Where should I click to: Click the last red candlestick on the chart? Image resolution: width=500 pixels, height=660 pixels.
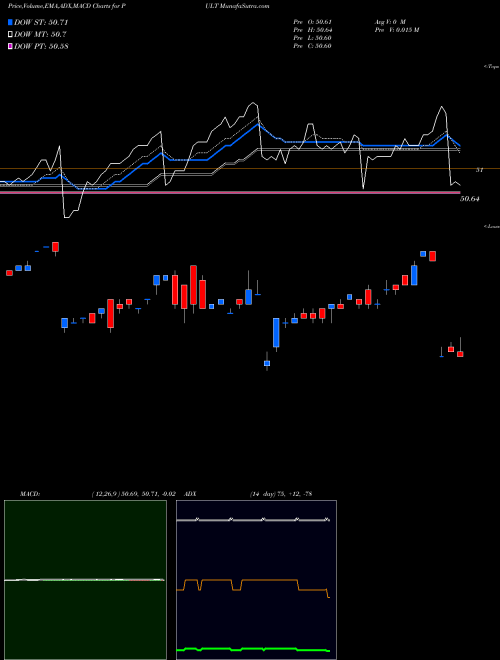coord(460,354)
